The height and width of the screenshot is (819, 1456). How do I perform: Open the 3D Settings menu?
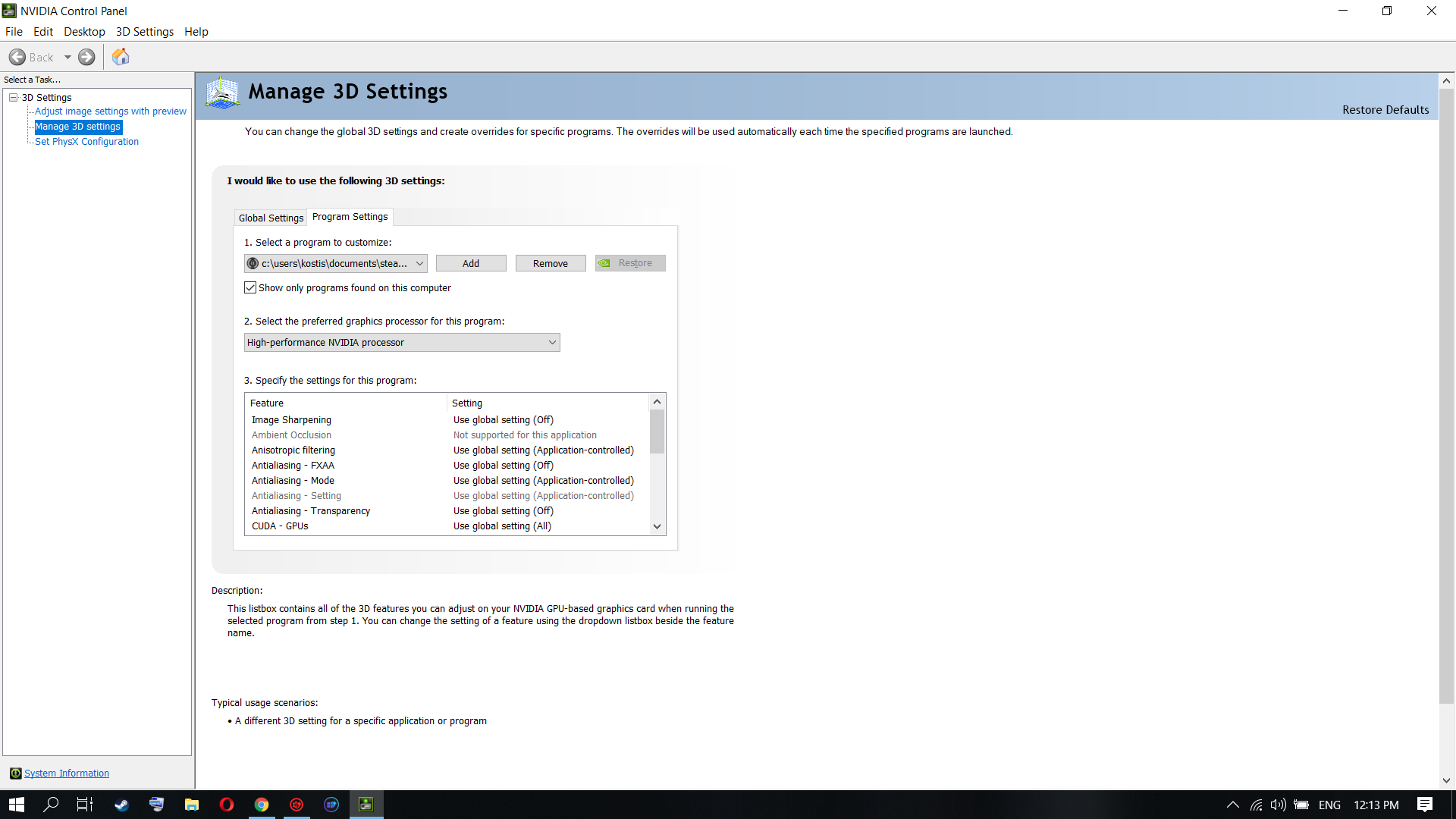pos(144,31)
